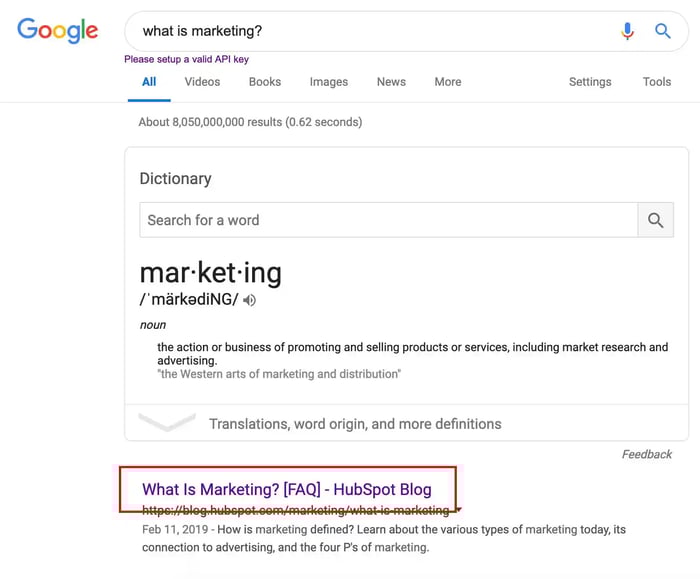The image size is (700, 579).
Task: Expand the dictionary chevron arrow
Action: click(166, 423)
